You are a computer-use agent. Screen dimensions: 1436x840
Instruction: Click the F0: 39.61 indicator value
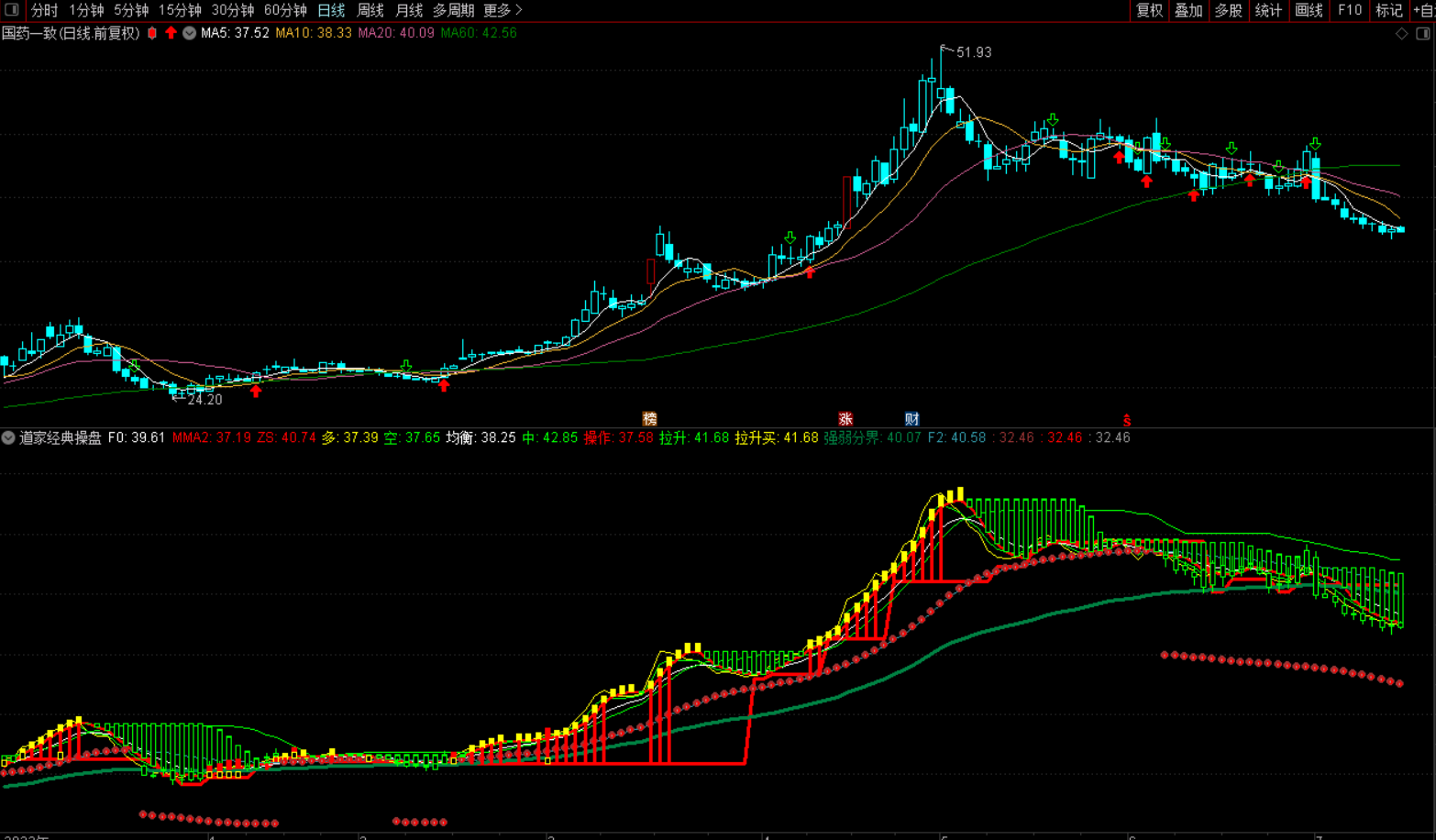coord(137,438)
